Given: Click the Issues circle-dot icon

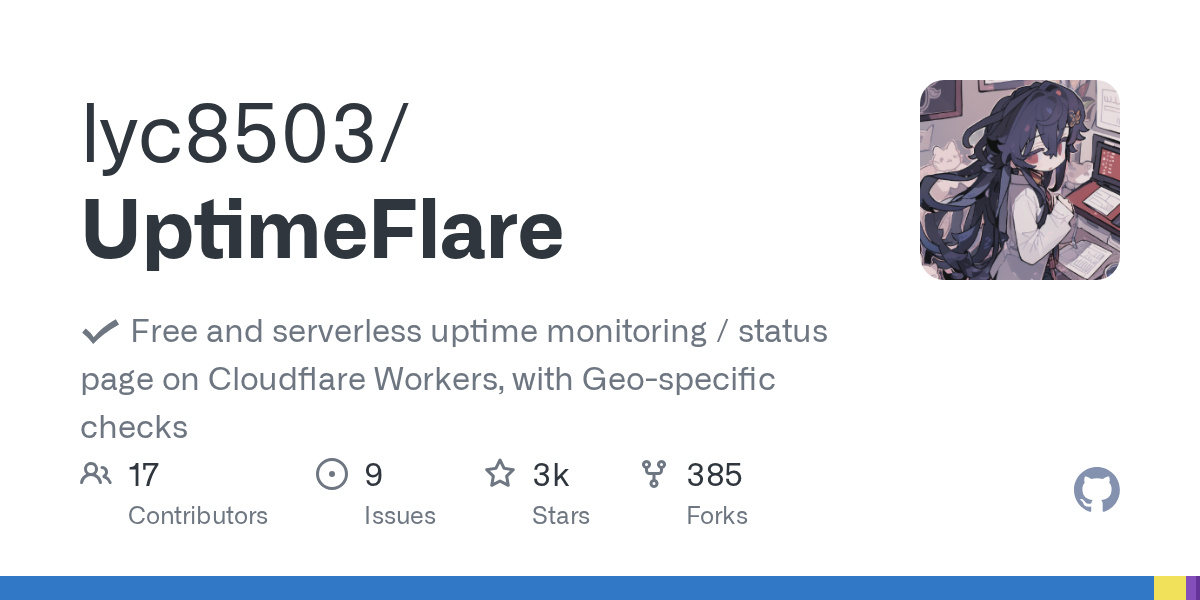Looking at the screenshot, I should point(331,474).
